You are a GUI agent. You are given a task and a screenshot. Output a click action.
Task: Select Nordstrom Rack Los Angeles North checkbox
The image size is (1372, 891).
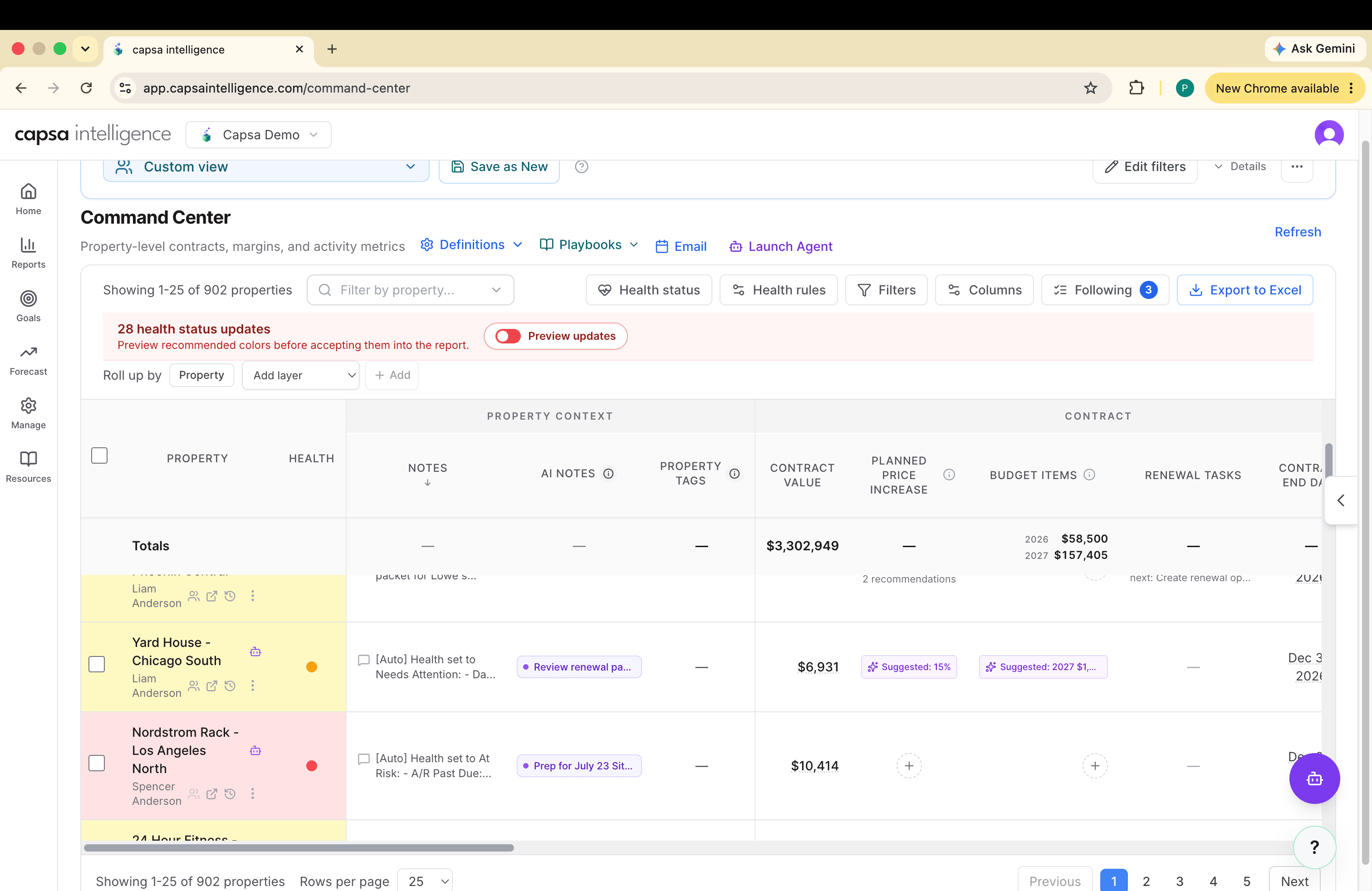(x=96, y=763)
